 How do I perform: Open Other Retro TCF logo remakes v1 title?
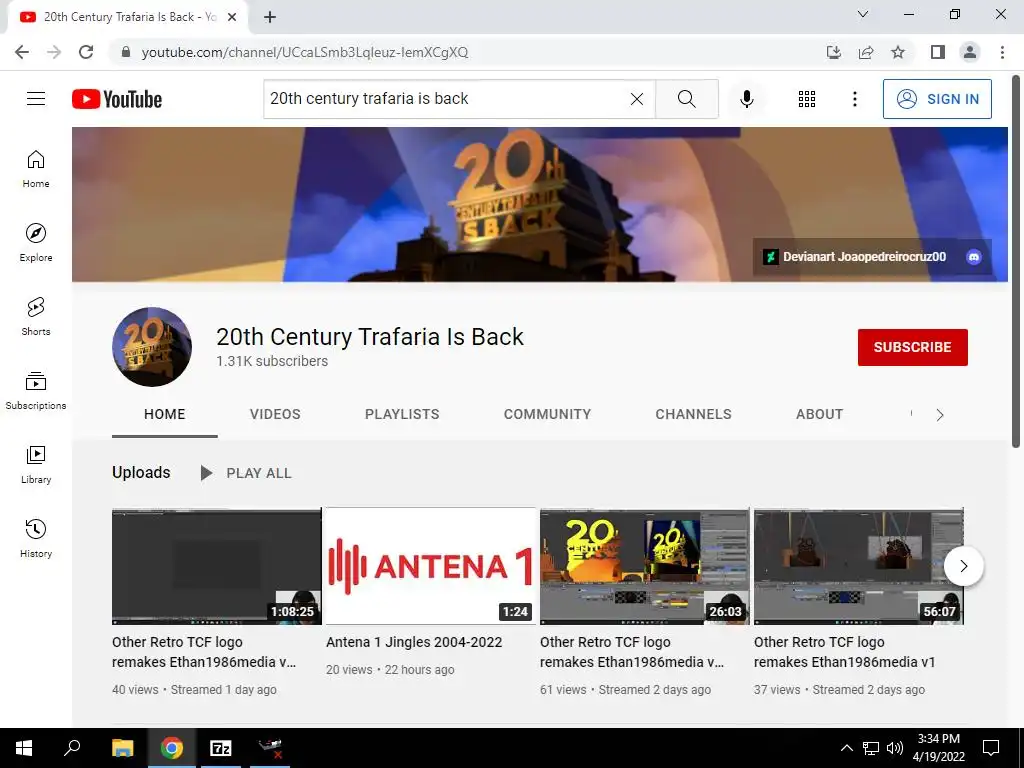click(844, 652)
